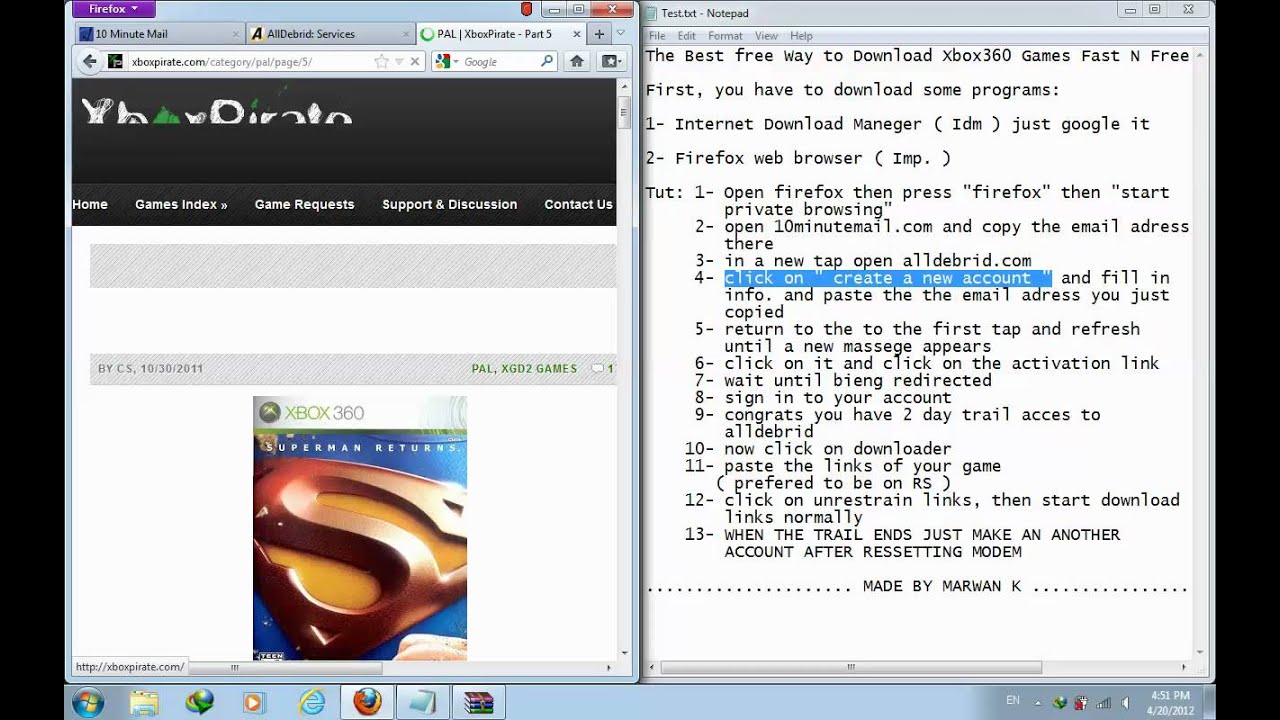
Task: Show hidden system tray icons arrow
Action: pyautogui.click(x=1038, y=703)
